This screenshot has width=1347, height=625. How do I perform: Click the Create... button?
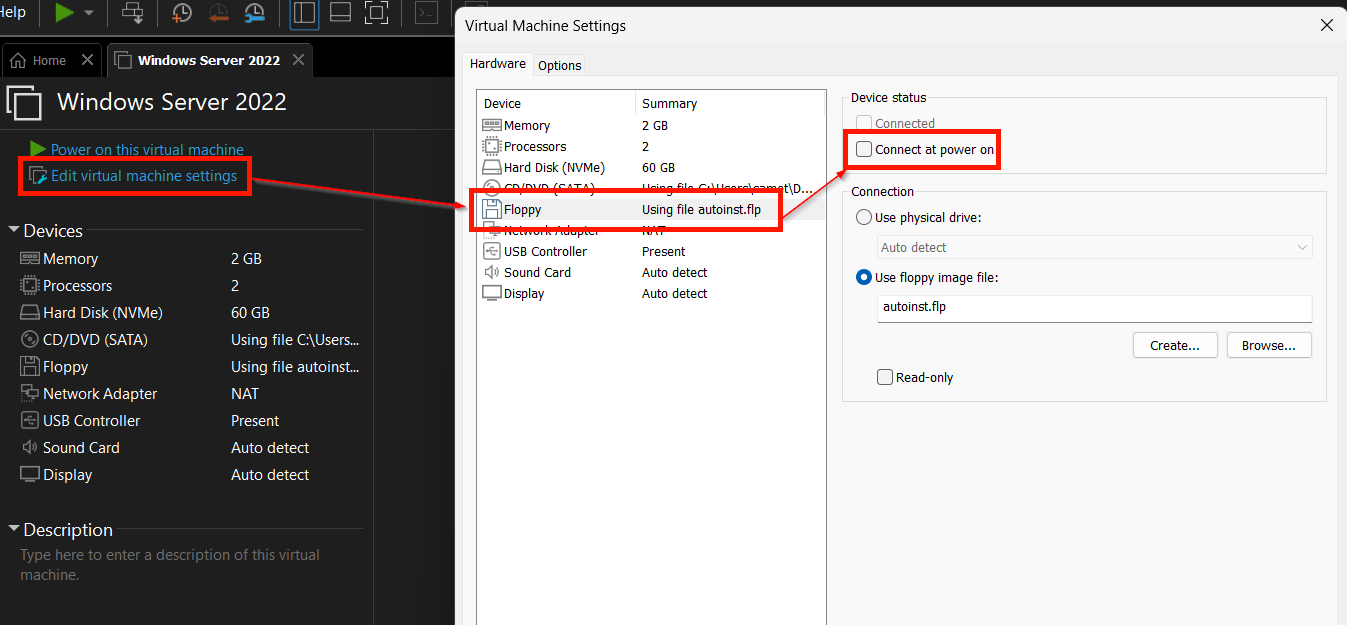coord(1175,345)
